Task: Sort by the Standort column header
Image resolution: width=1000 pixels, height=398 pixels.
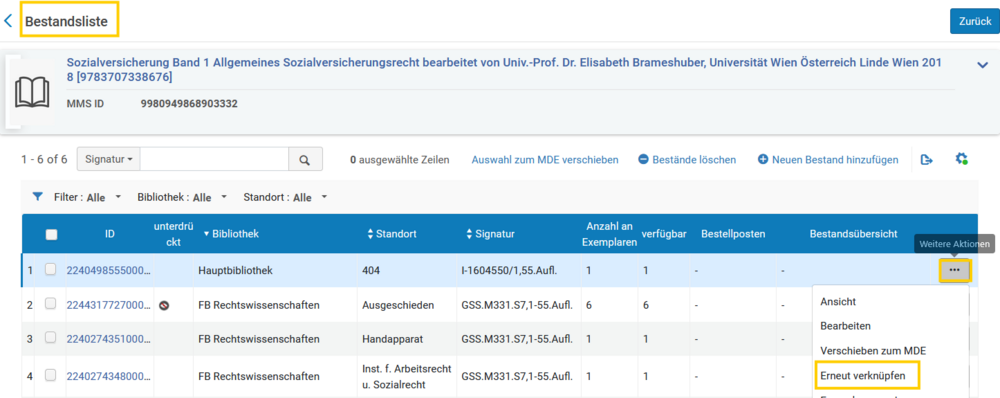Action: [x=392, y=234]
